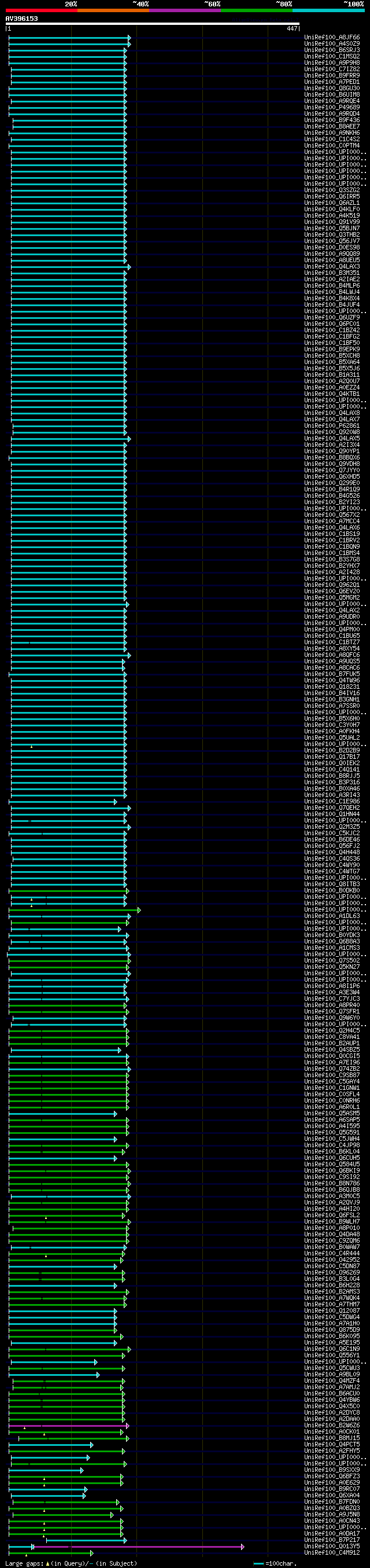Select hit UniRef100_Q013Y5
This screenshot has width=370, height=1568.
tap(332, 1546)
